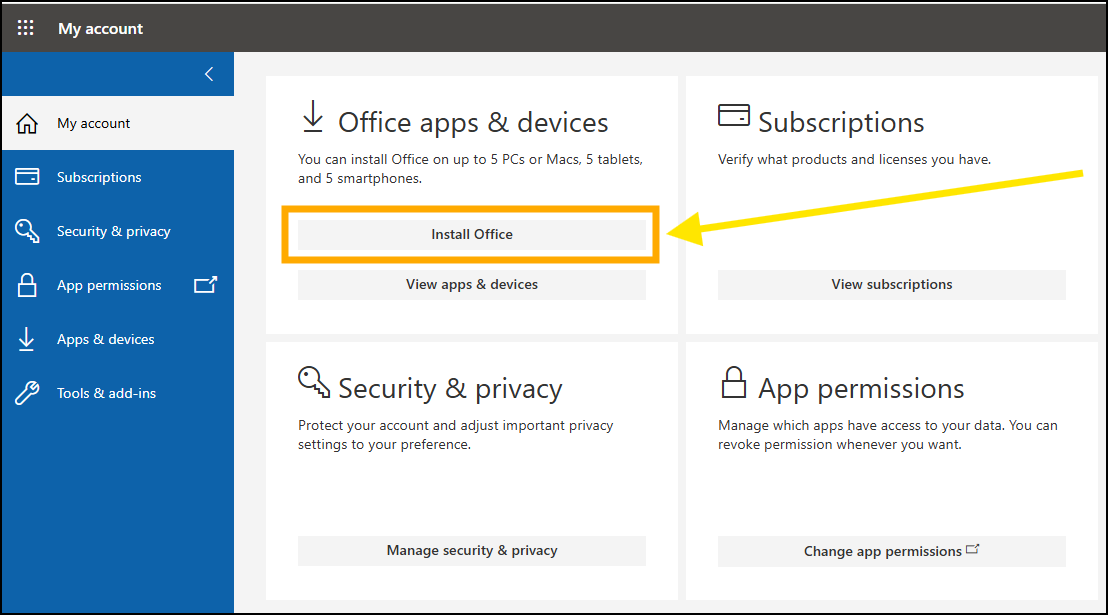The height and width of the screenshot is (615, 1108).
Task: Open the app launcher waffle menu
Action: point(25,27)
